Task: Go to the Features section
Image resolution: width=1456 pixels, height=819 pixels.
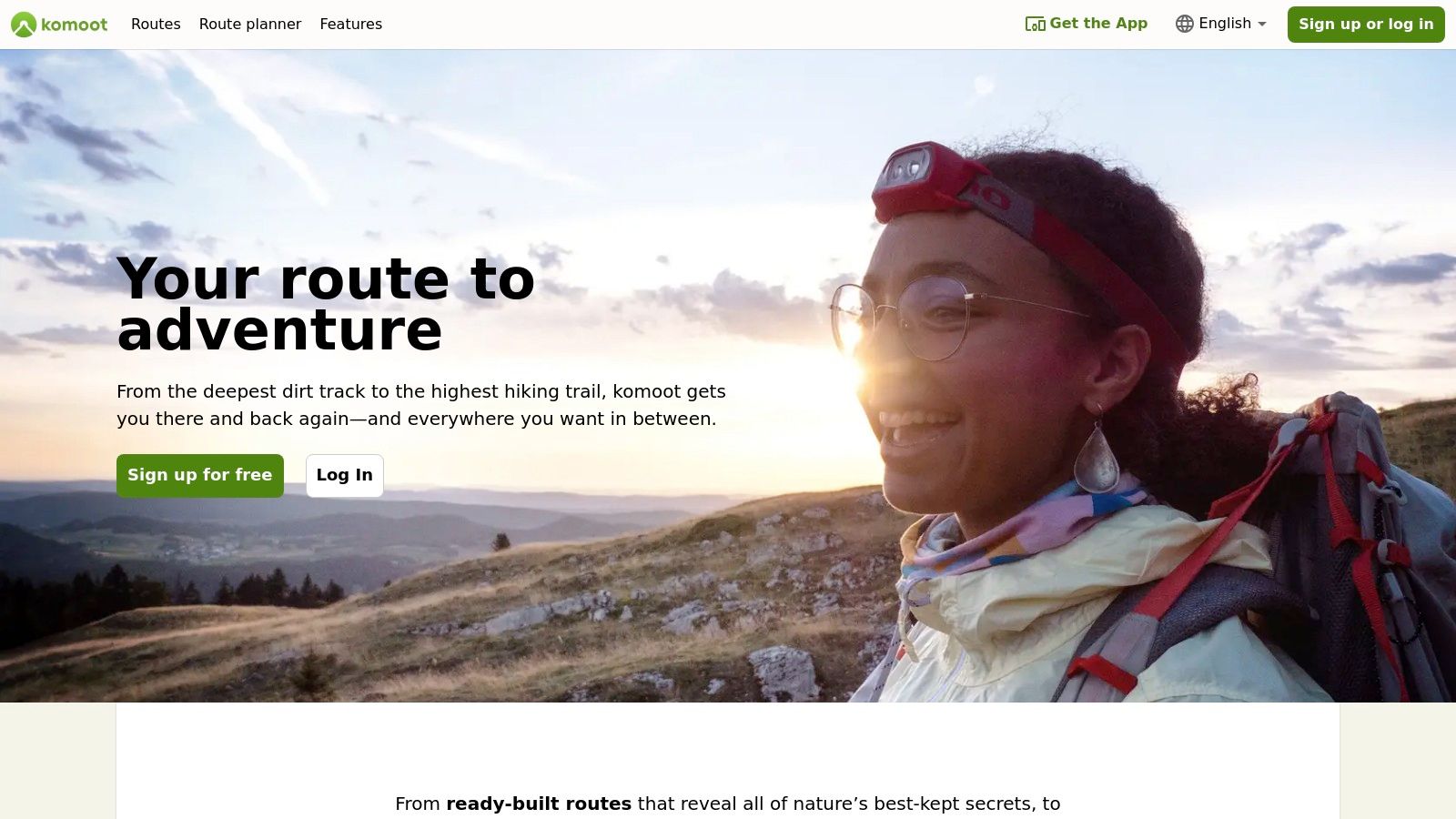Action: [351, 25]
